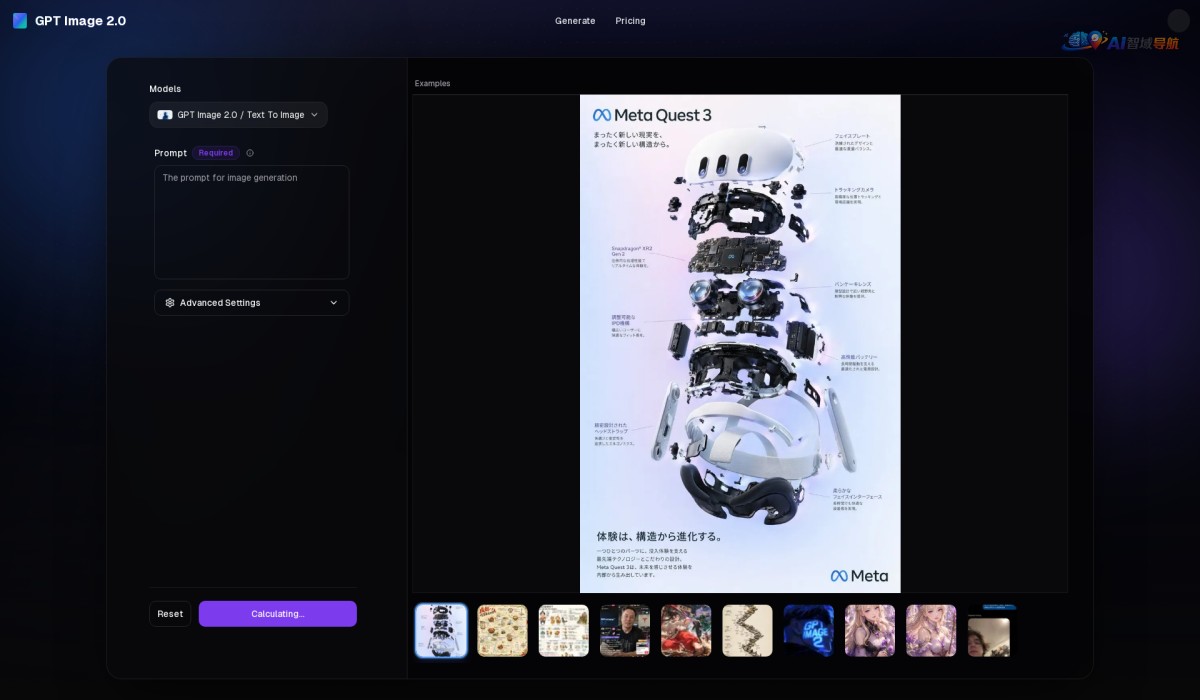Screen dimensions: 1200x700
Task: Select the man in black shirt livestream thumbnail
Action: (625, 631)
